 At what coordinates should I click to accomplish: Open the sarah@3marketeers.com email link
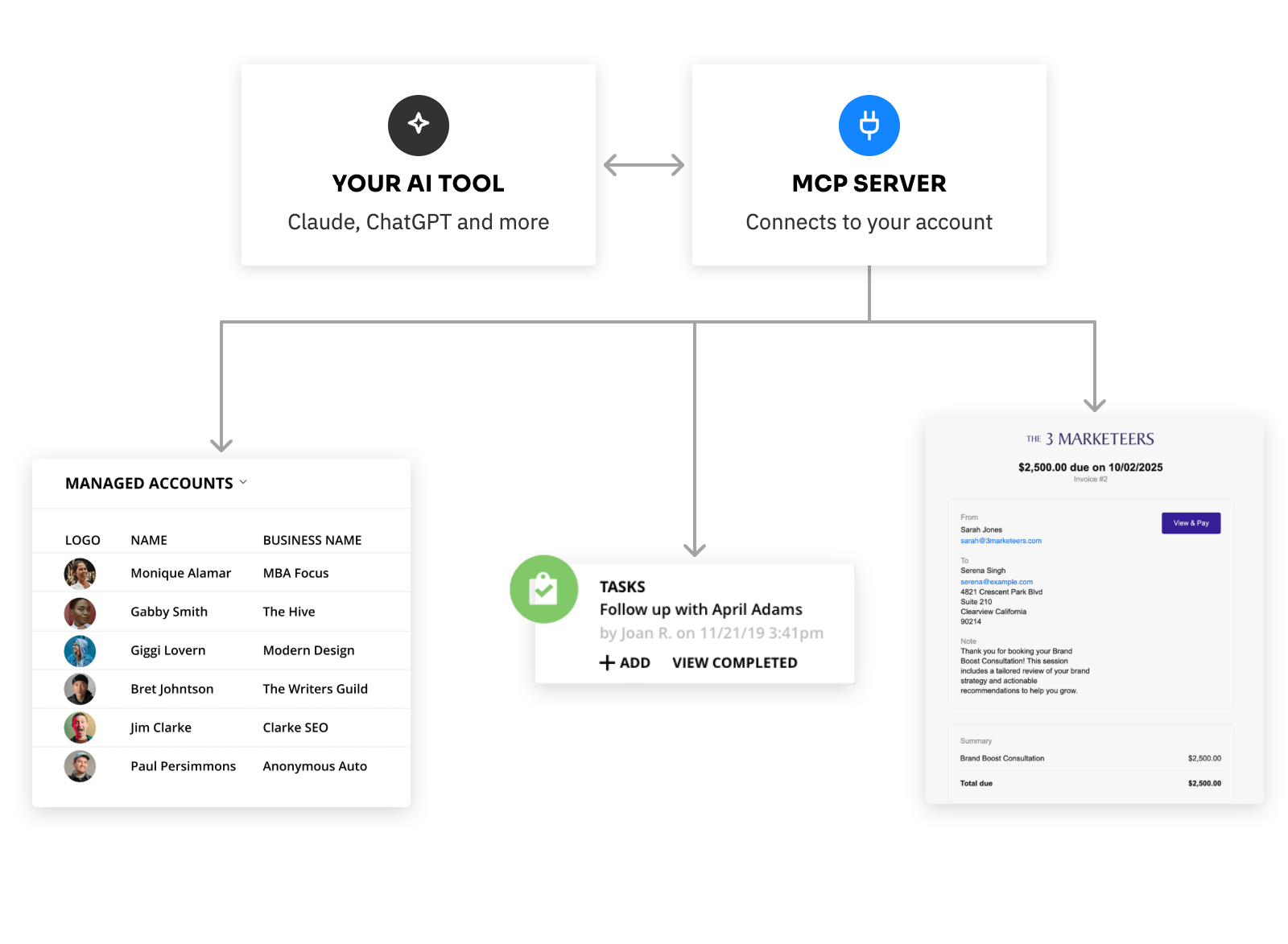coord(1001,541)
